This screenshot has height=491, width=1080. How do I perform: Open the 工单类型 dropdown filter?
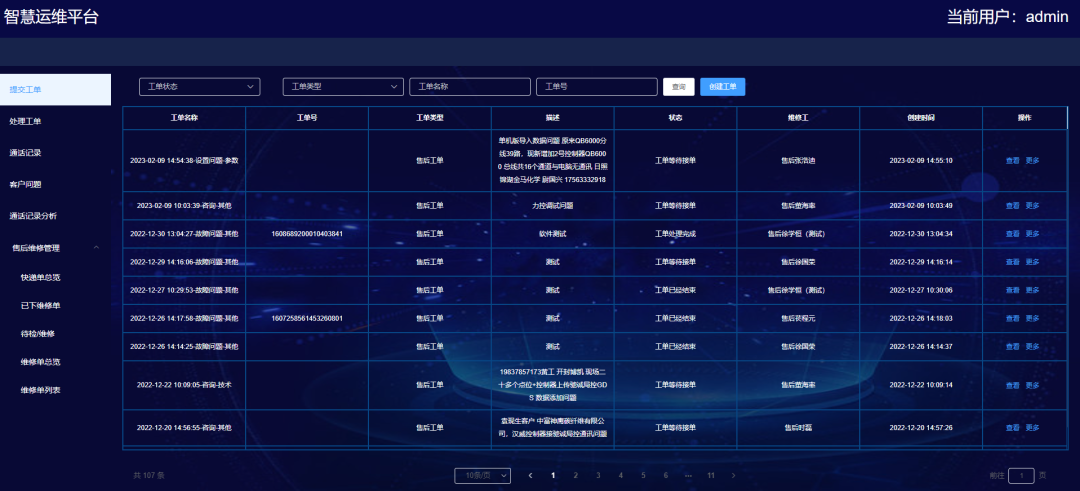click(342, 87)
